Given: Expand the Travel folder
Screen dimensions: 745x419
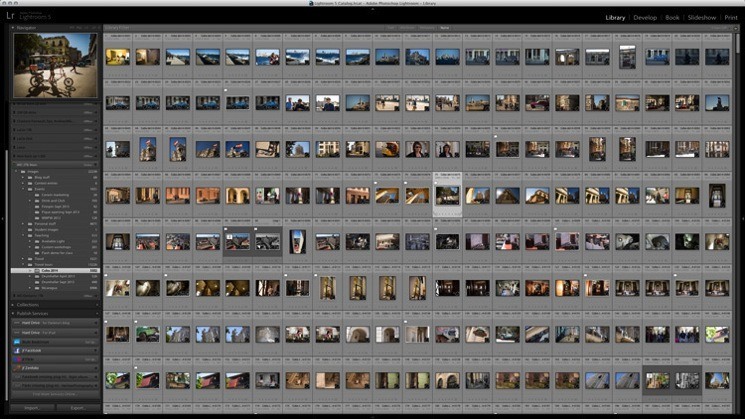Looking at the screenshot, I should tap(23, 259).
